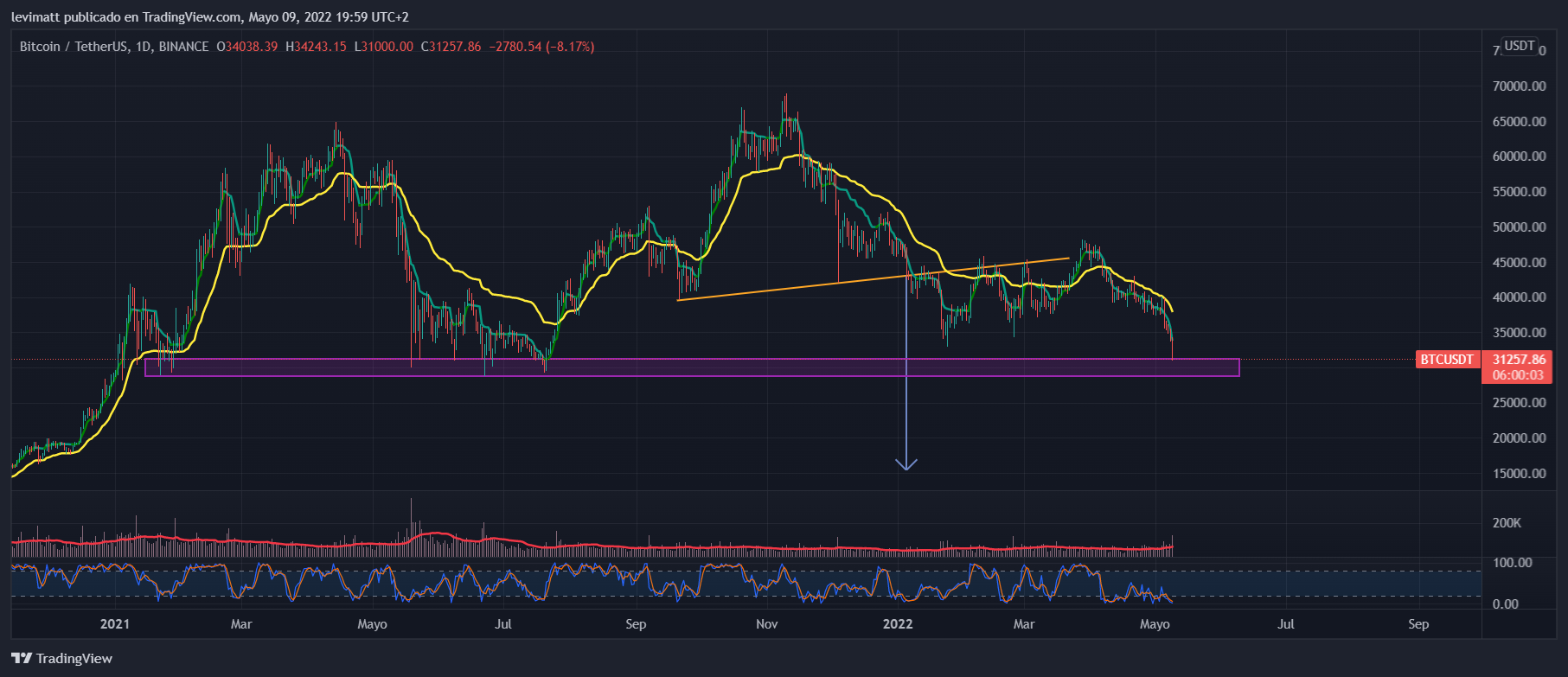1568x677 pixels.
Task: Click the Nov time axis label
Action: (x=766, y=624)
